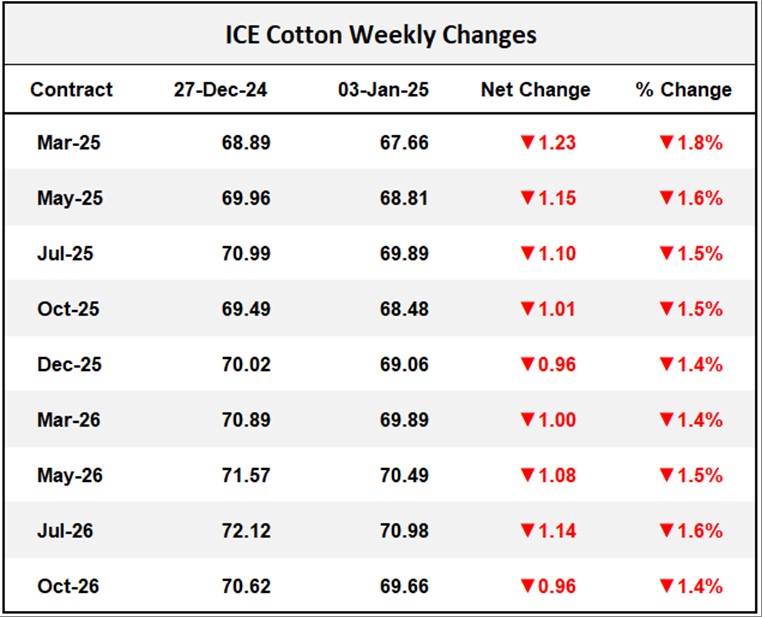Click the red triangle beside 1.00
The width and height of the screenshot is (762, 617).
(x=527, y=420)
